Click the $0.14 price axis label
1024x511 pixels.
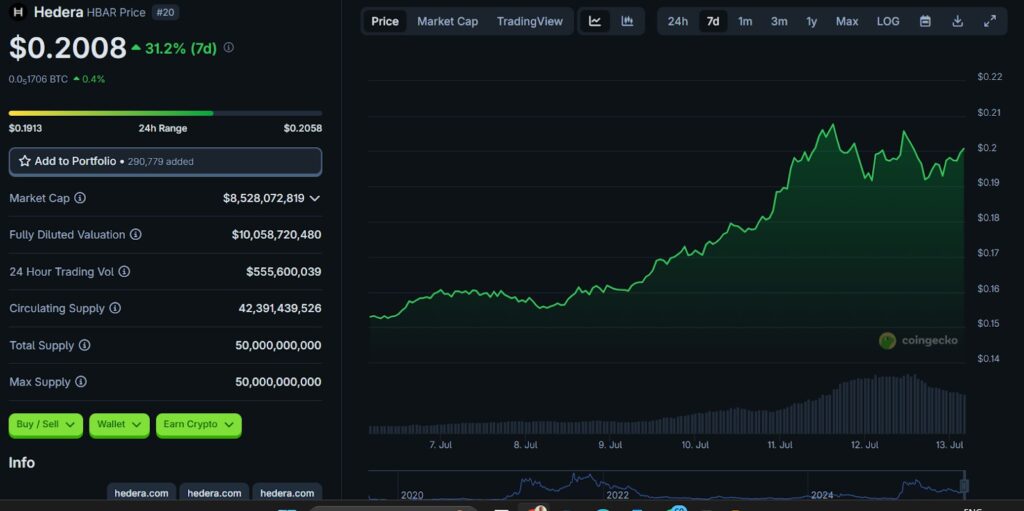pyautogui.click(x=989, y=358)
